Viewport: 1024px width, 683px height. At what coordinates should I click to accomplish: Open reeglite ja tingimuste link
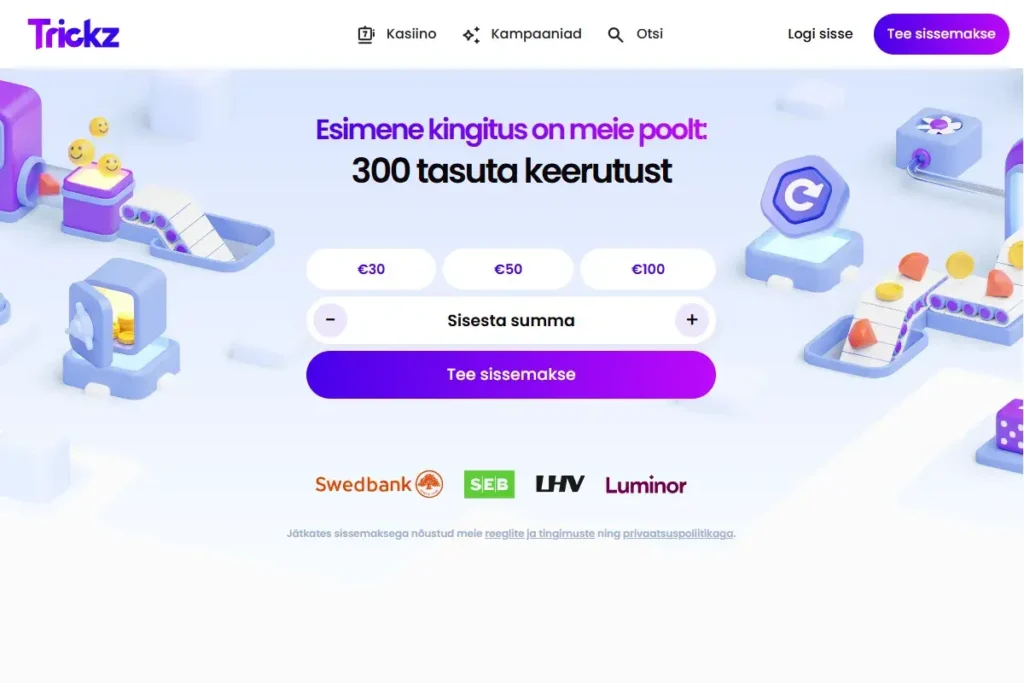539,533
